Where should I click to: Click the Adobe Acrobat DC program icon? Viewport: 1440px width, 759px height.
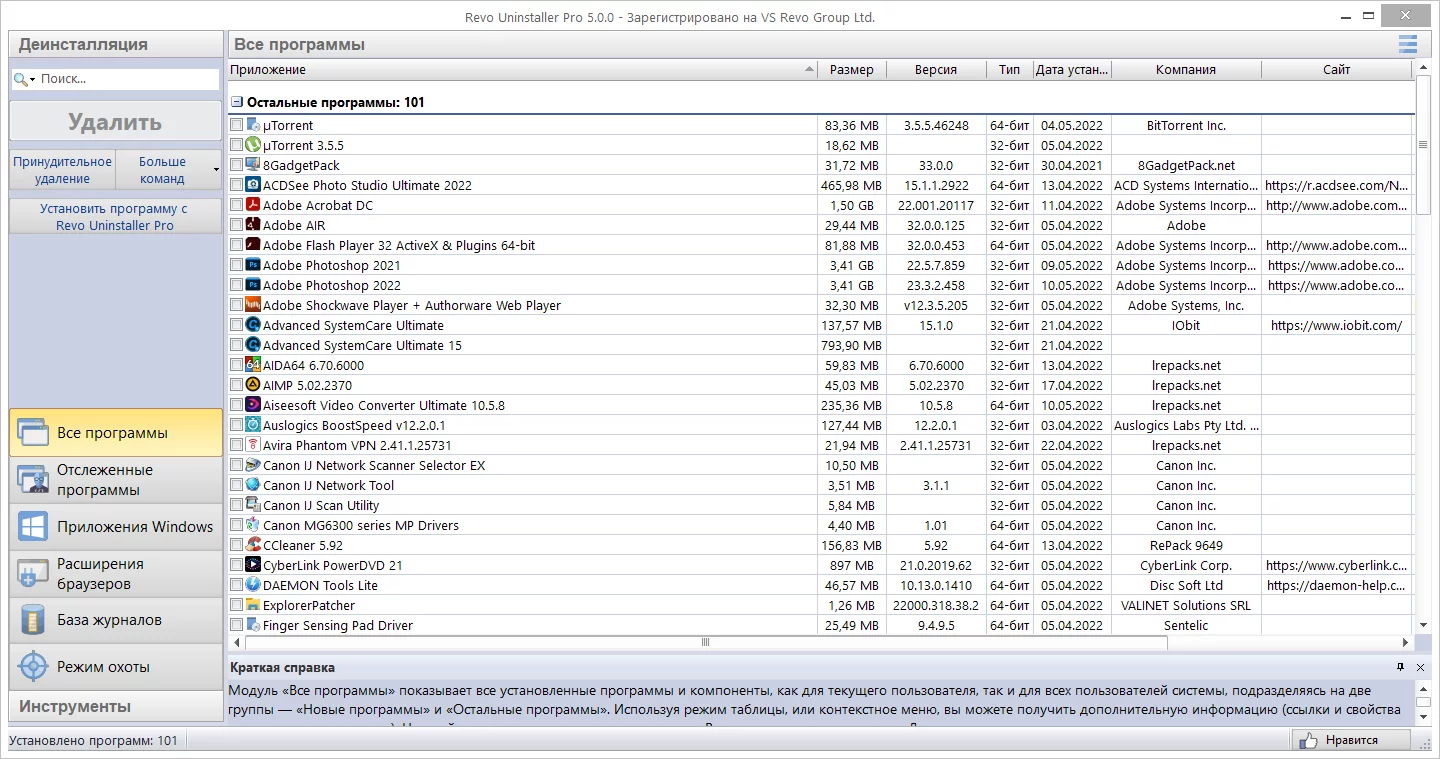coord(253,205)
